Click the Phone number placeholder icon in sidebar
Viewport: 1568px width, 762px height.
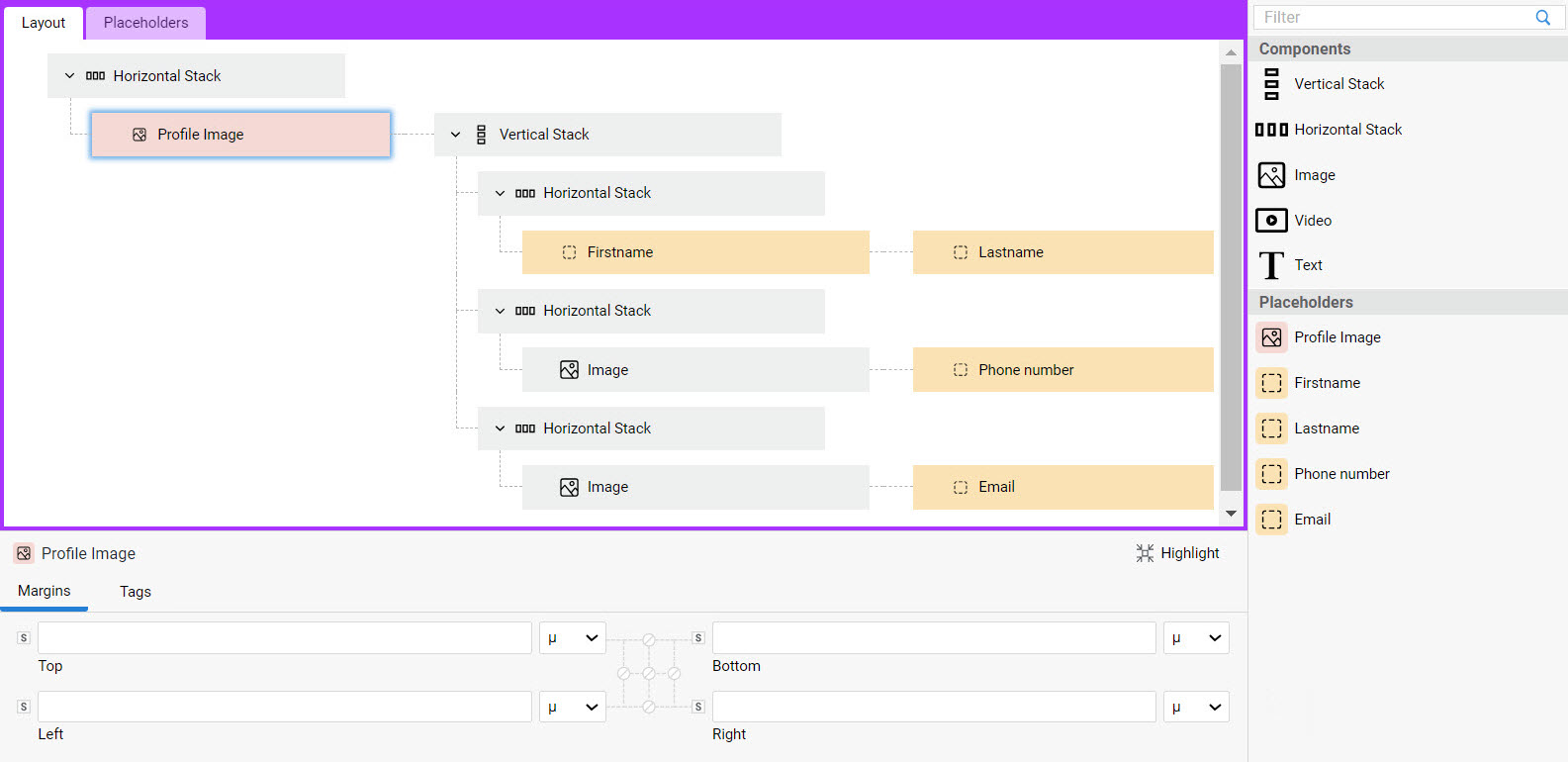coord(1272,474)
